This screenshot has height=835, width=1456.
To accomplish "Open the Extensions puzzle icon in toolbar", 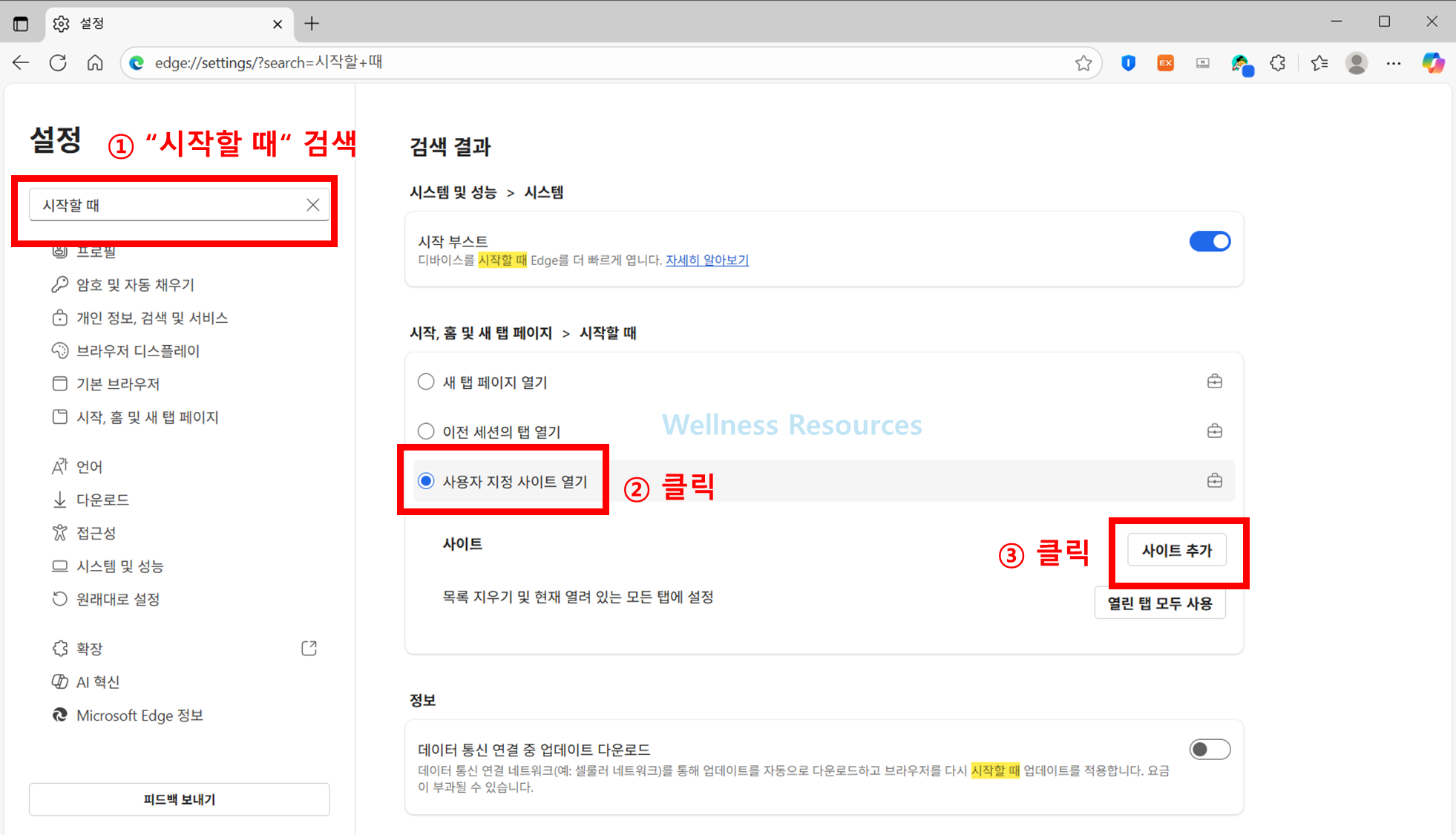I will tap(1278, 63).
